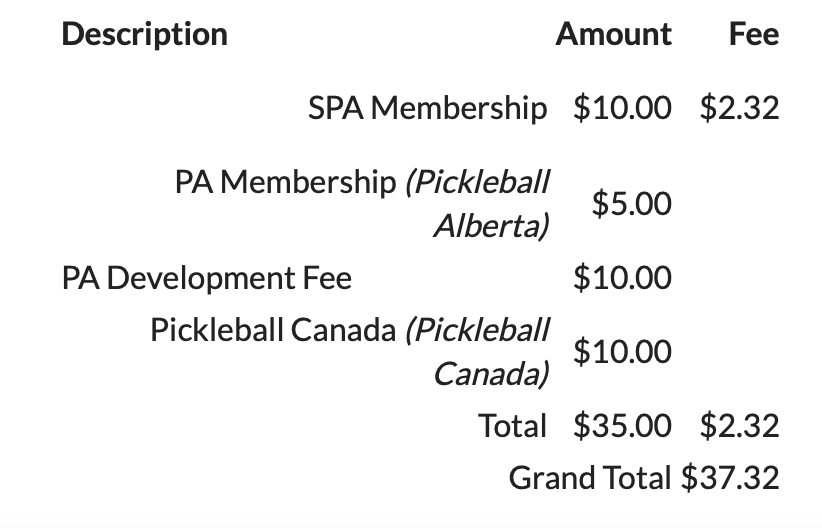Click the Description column header

tap(145, 35)
